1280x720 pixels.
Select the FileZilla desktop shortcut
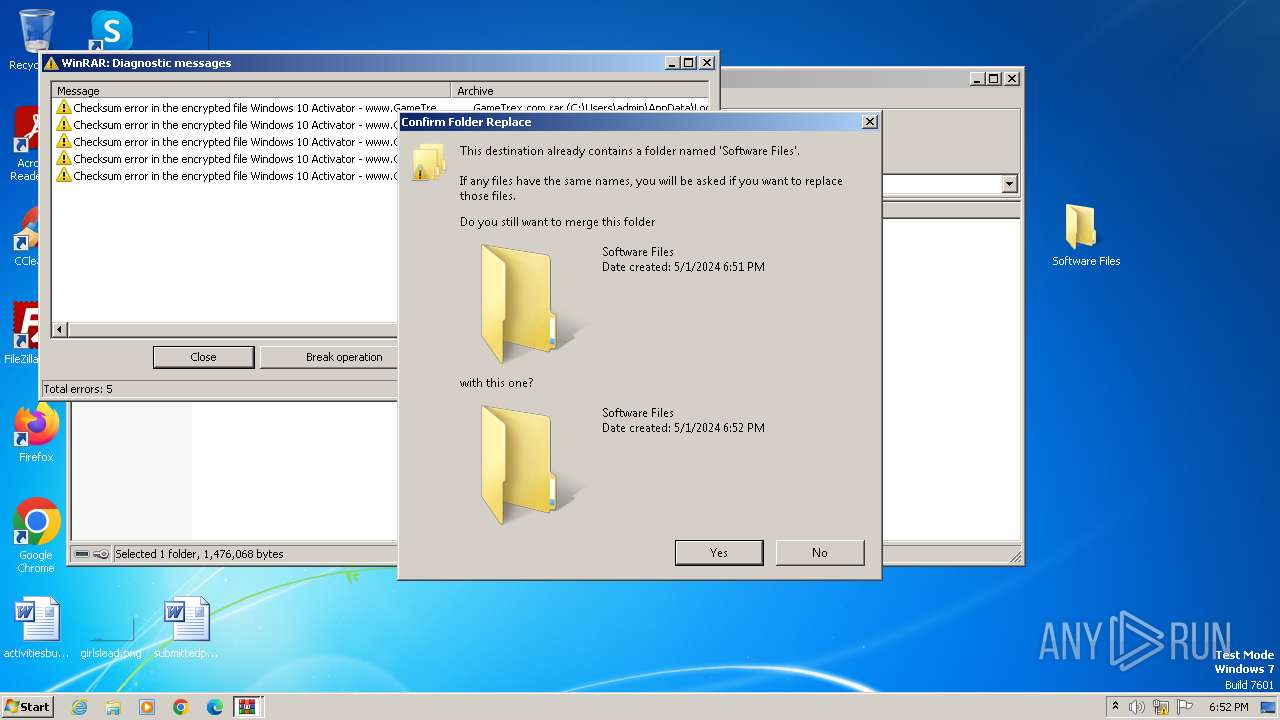(25, 333)
